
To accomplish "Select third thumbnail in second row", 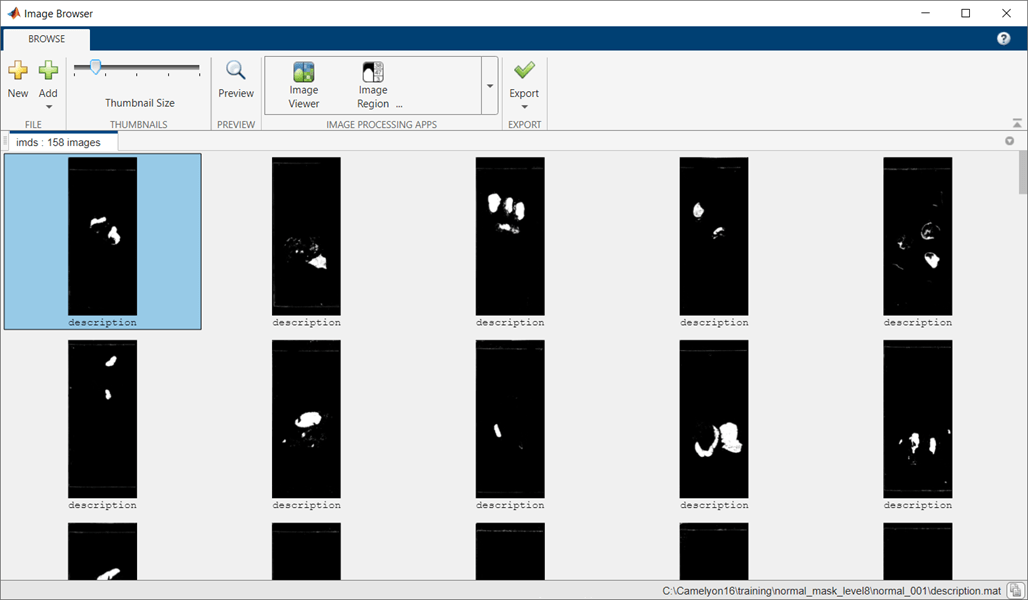I will pos(510,419).
